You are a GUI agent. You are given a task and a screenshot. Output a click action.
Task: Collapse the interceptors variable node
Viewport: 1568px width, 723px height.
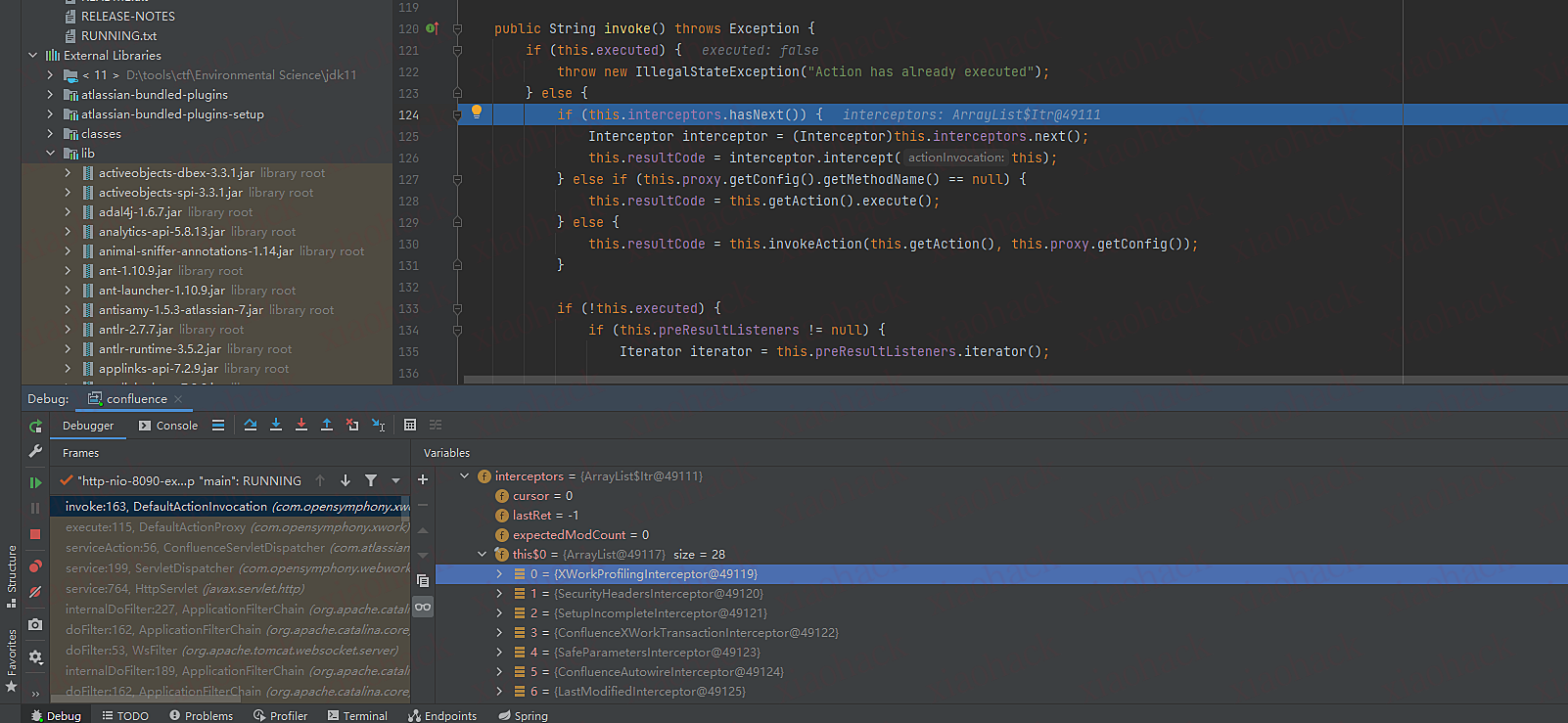(464, 476)
